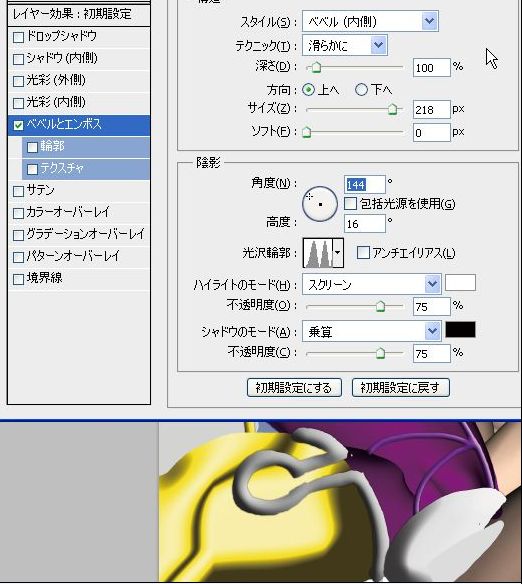
Task: Click the 初期設定に戻す button
Action: [401, 388]
